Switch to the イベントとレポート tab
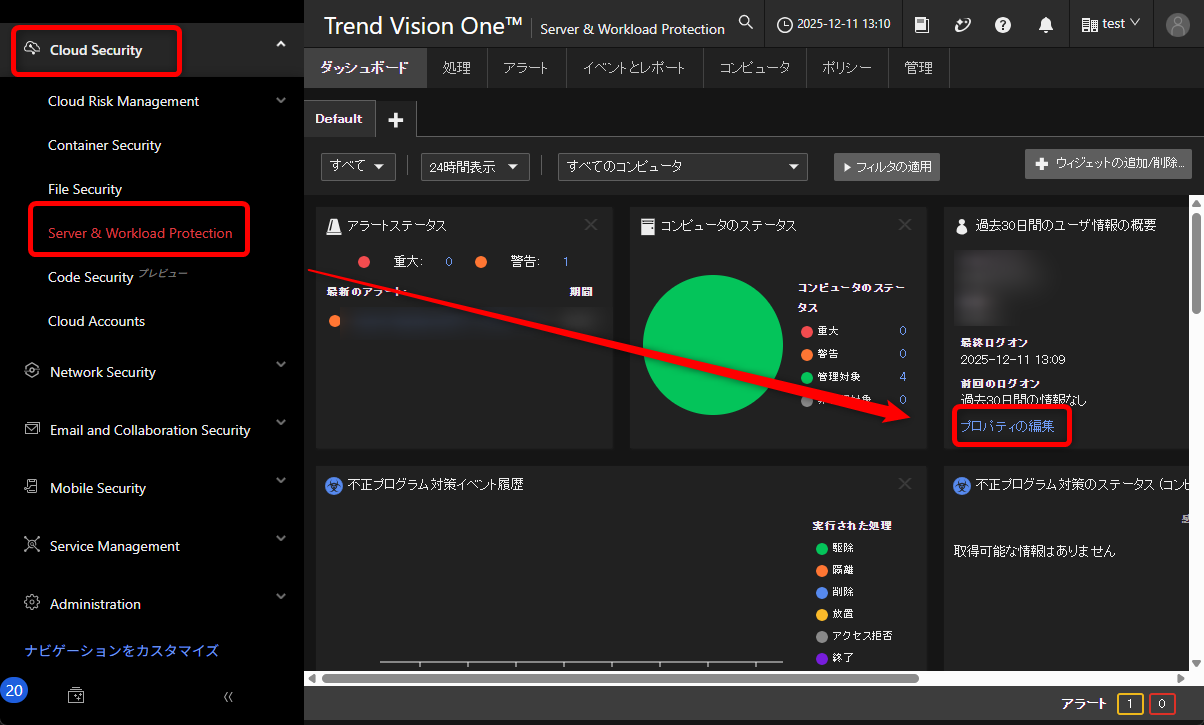1204x725 pixels. click(x=635, y=68)
